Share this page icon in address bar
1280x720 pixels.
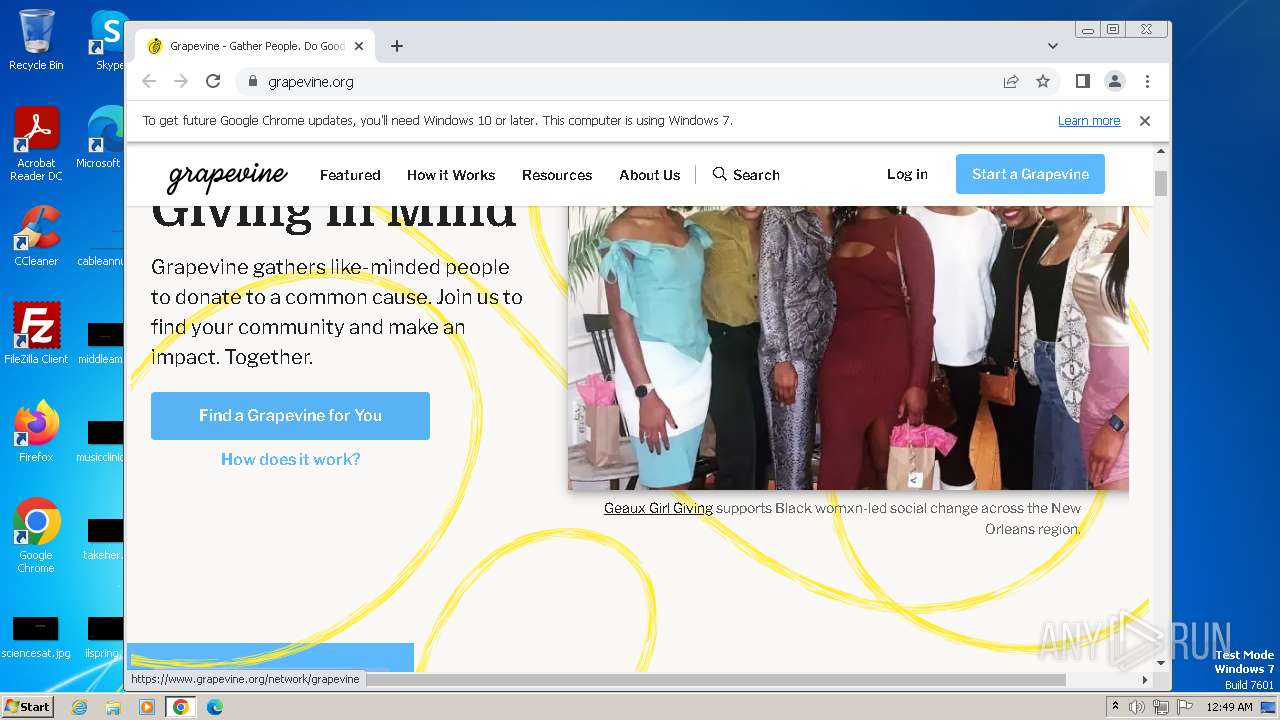pos(1011,82)
